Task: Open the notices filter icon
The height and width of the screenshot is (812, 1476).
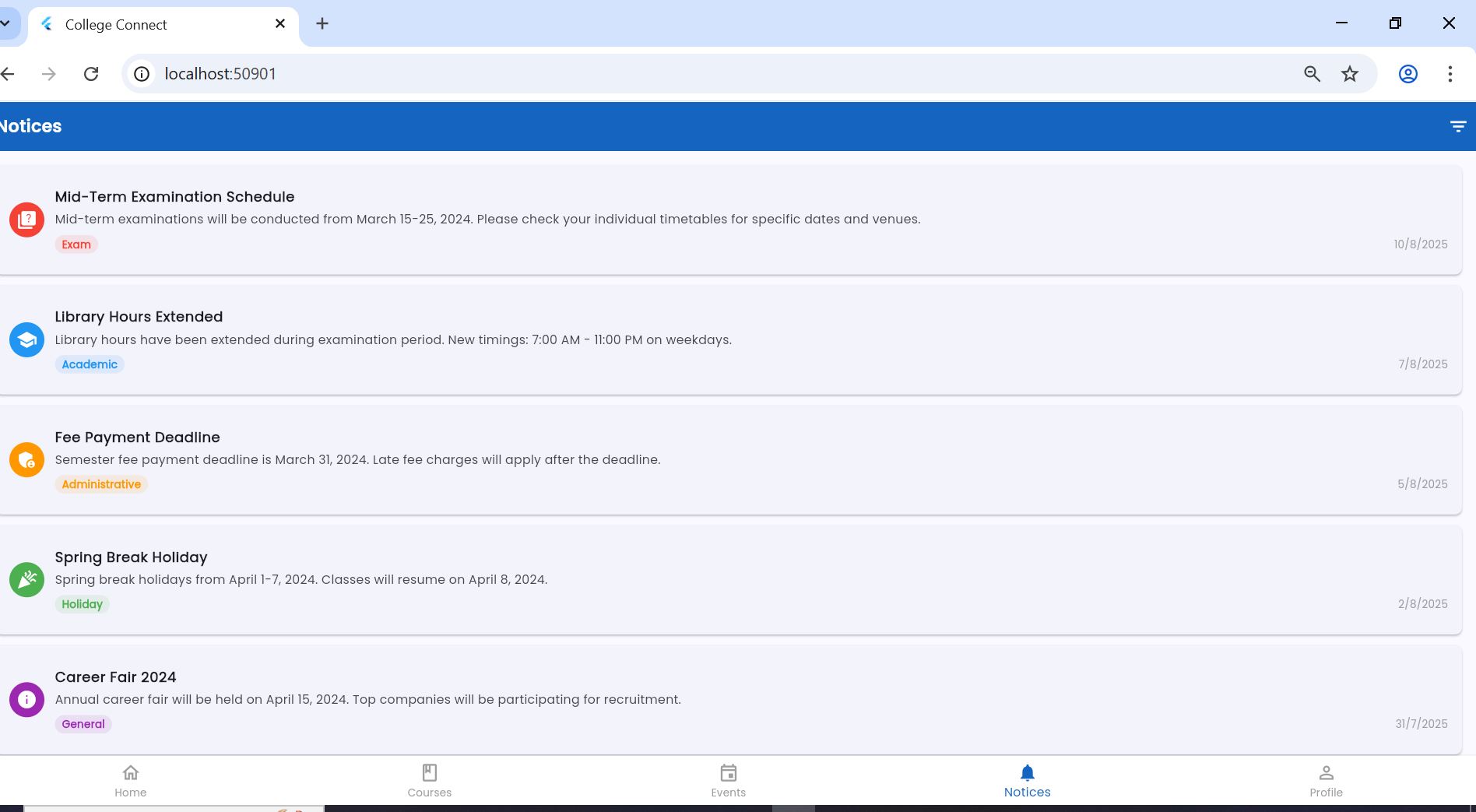Action: coord(1457,126)
